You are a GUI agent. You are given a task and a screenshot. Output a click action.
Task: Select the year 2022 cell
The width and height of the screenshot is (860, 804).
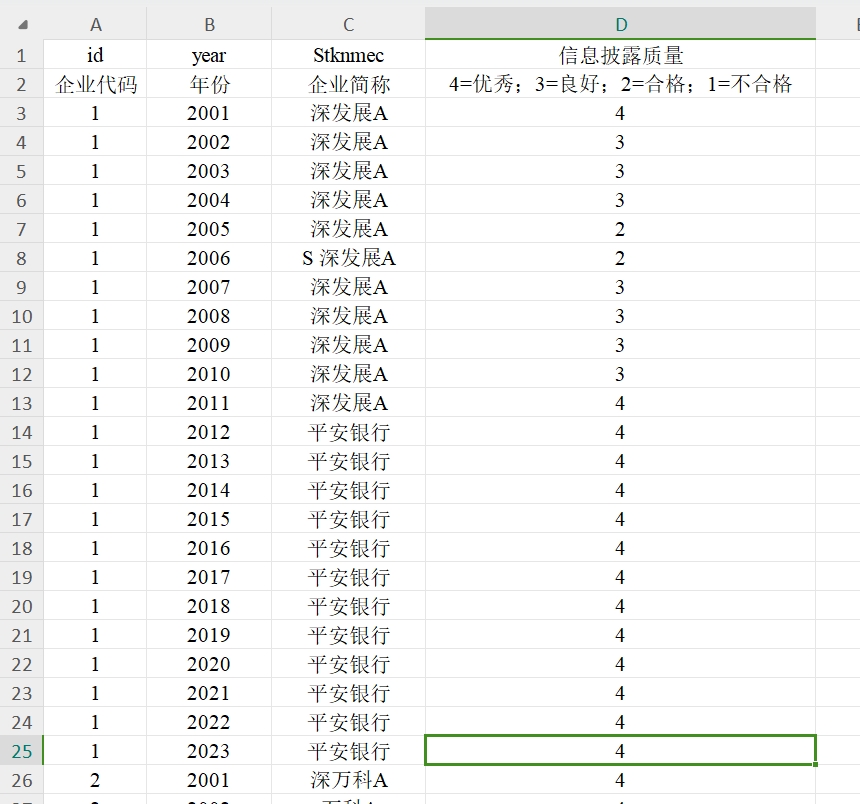[209, 722]
